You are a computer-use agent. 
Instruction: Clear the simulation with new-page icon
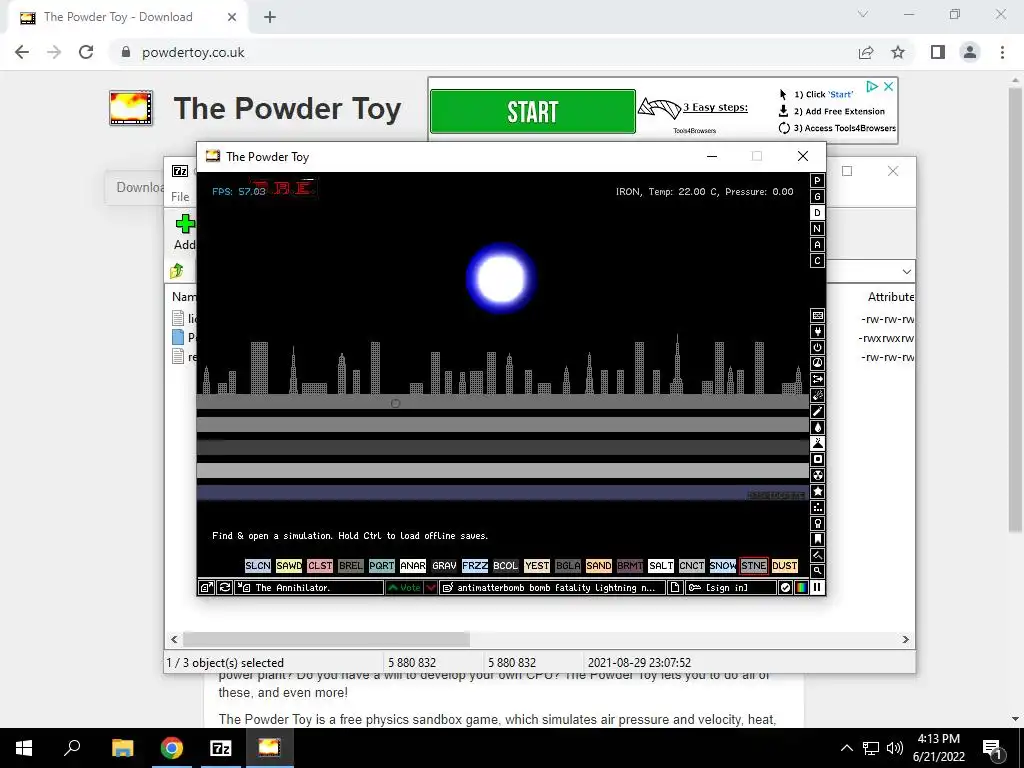675,587
